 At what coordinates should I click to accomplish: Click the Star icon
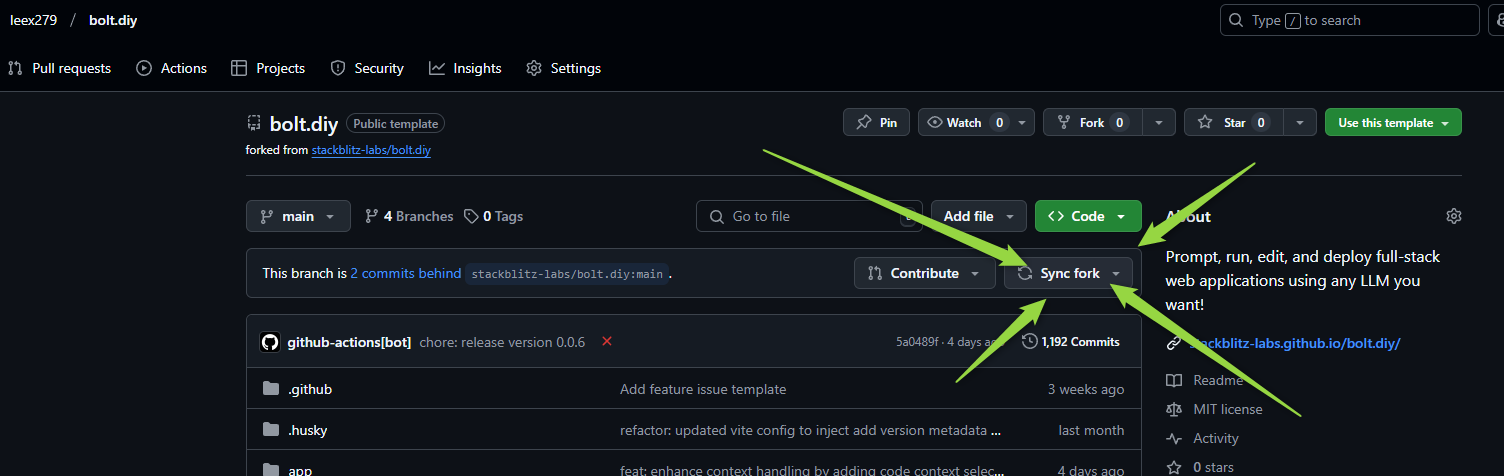click(x=1205, y=122)
